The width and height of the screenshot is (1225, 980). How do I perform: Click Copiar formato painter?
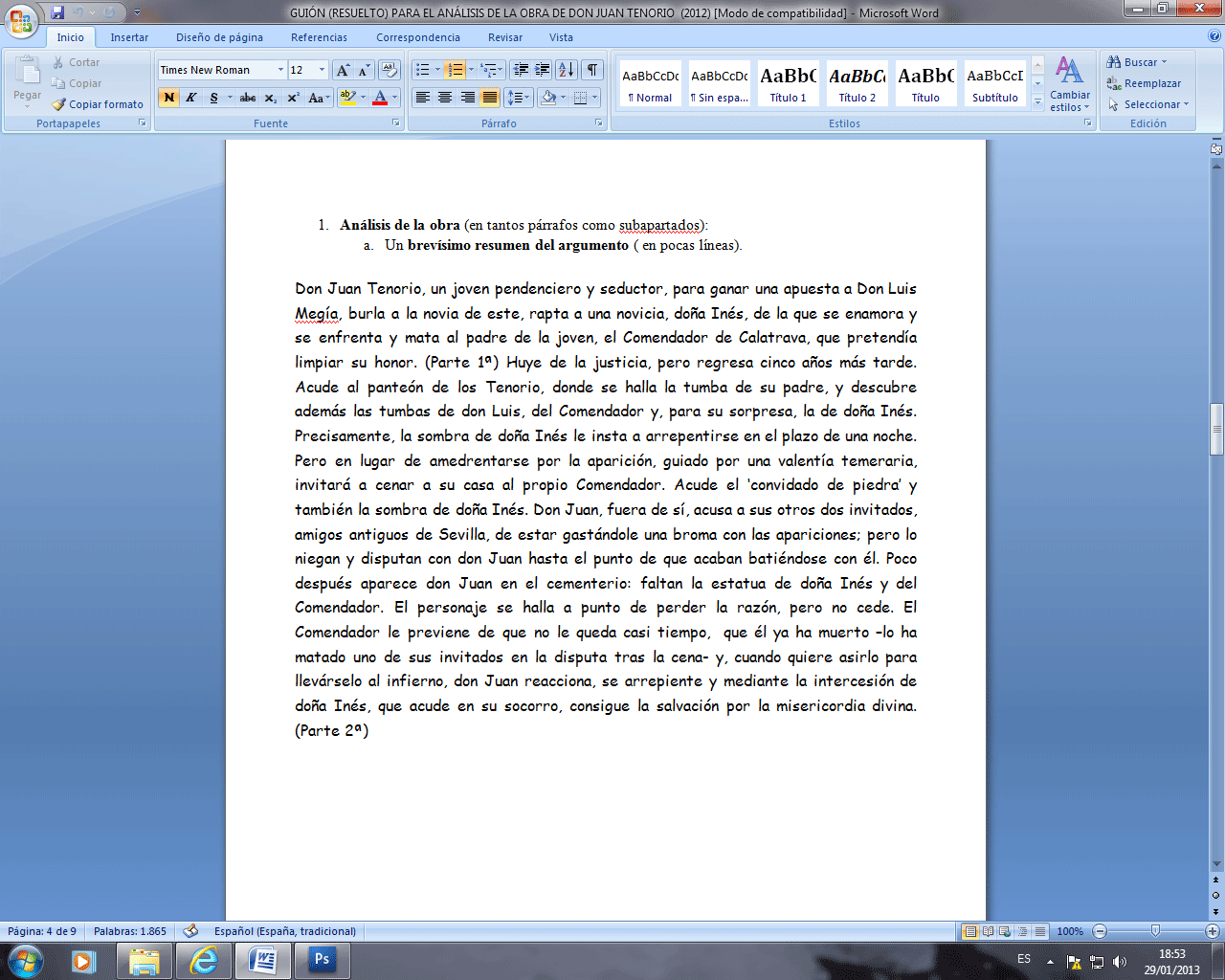click(x=98, y=104)
